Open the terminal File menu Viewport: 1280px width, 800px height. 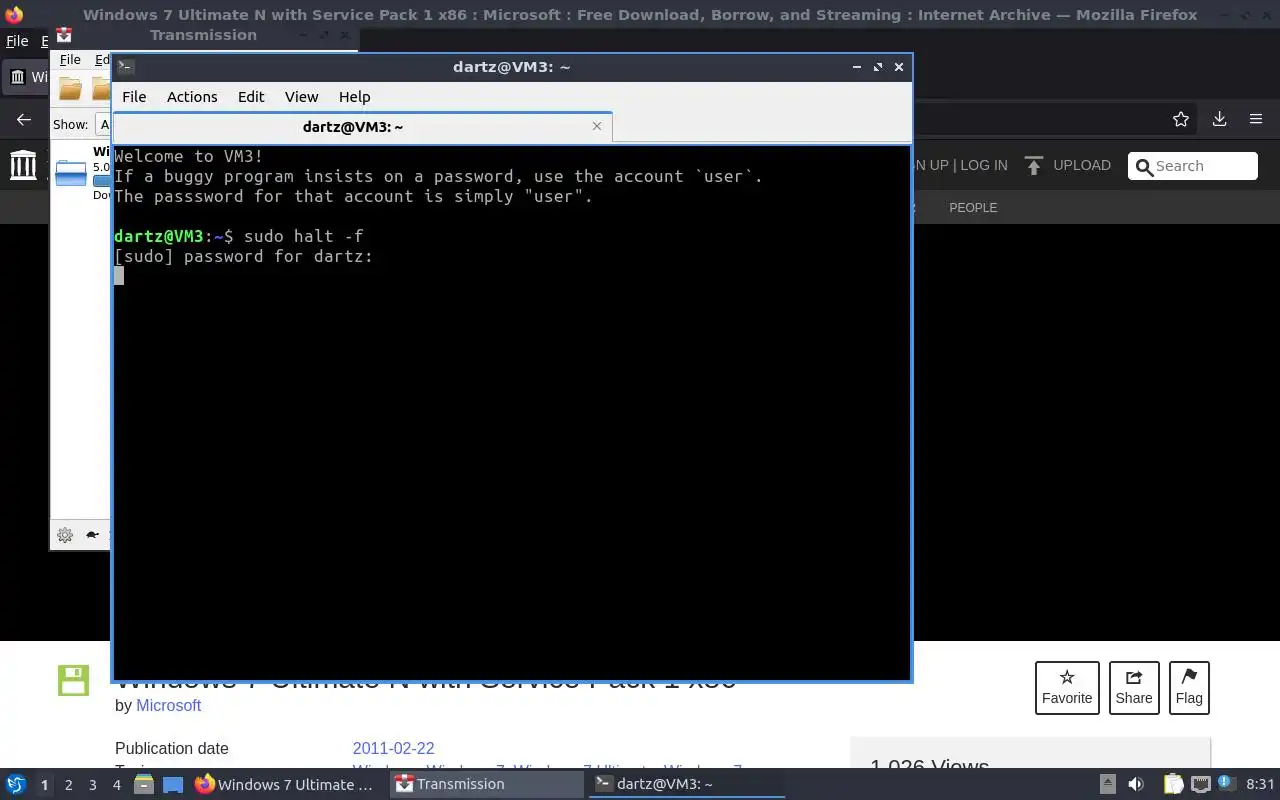(134, 97)
